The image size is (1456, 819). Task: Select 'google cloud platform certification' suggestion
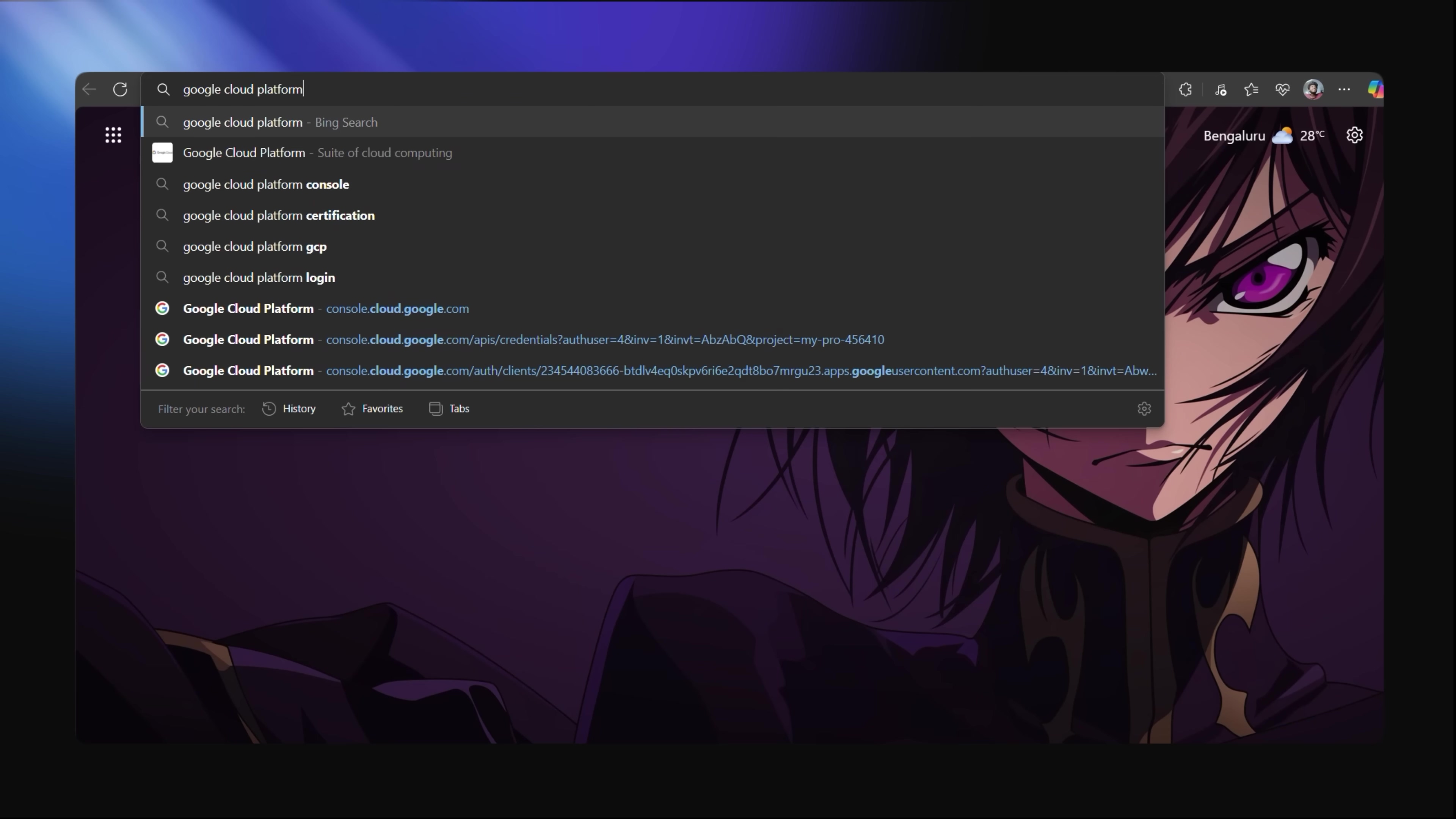point(652,215)
